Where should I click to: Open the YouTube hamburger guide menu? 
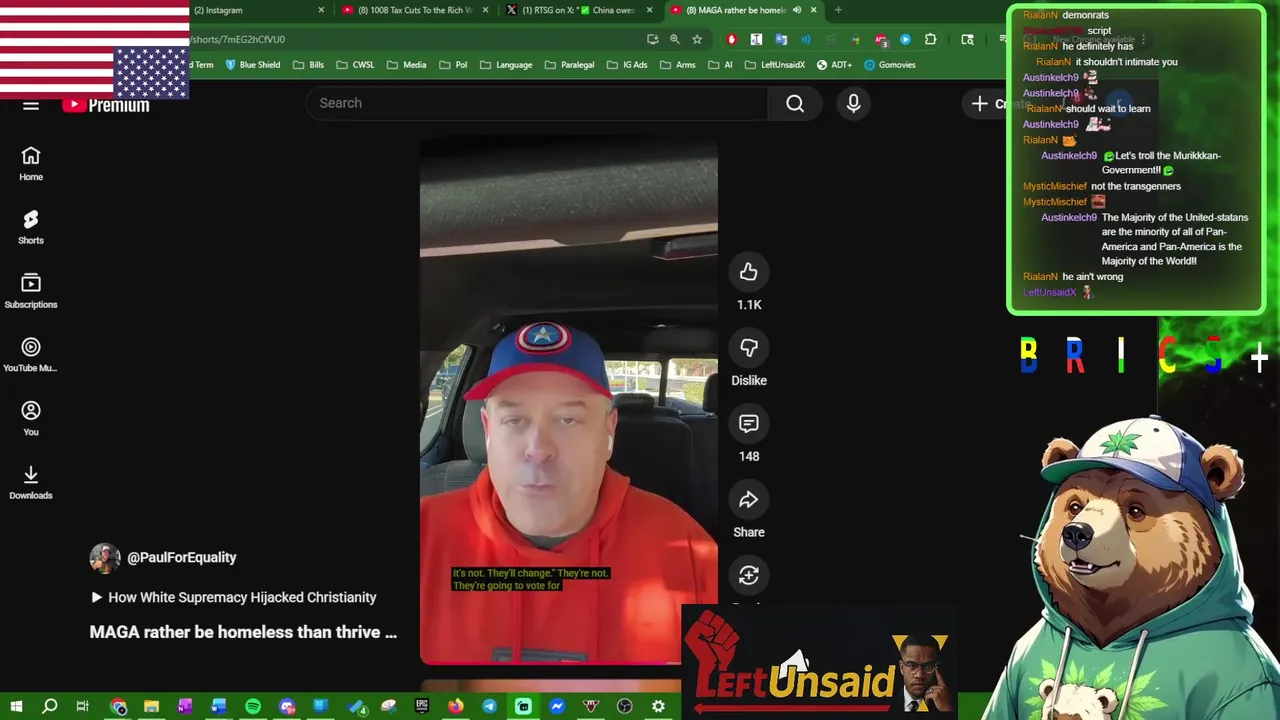(31, 105)
